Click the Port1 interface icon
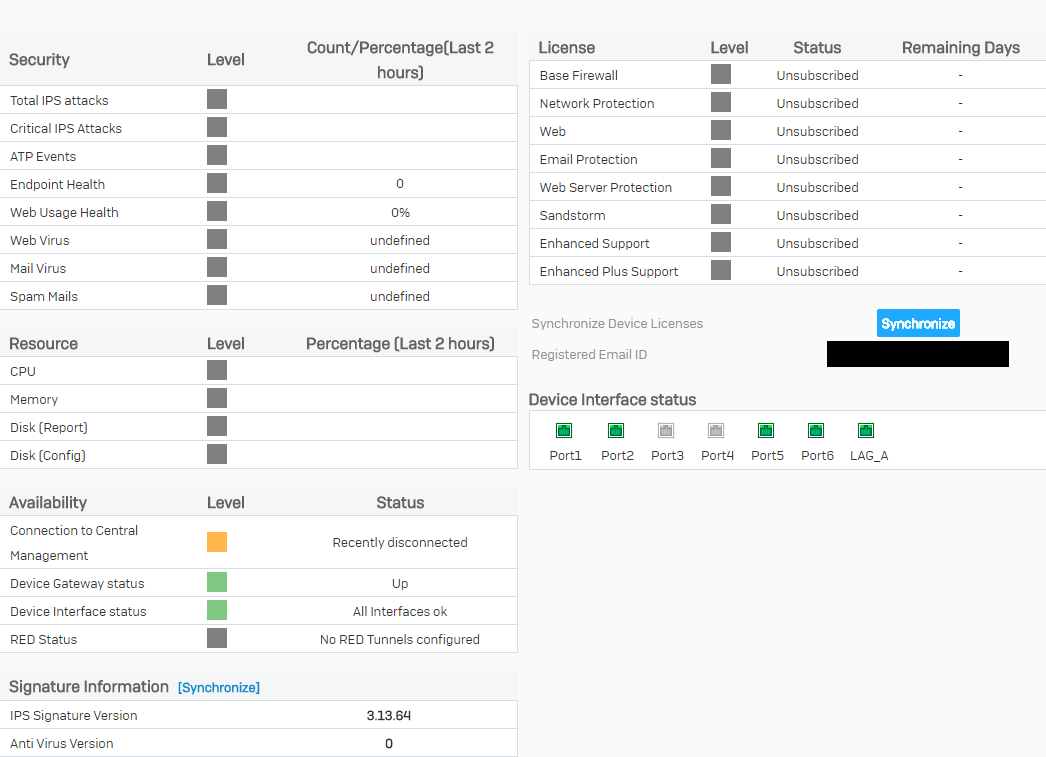The width and height of the screenshot is (1046, 757). click(564, 430)
